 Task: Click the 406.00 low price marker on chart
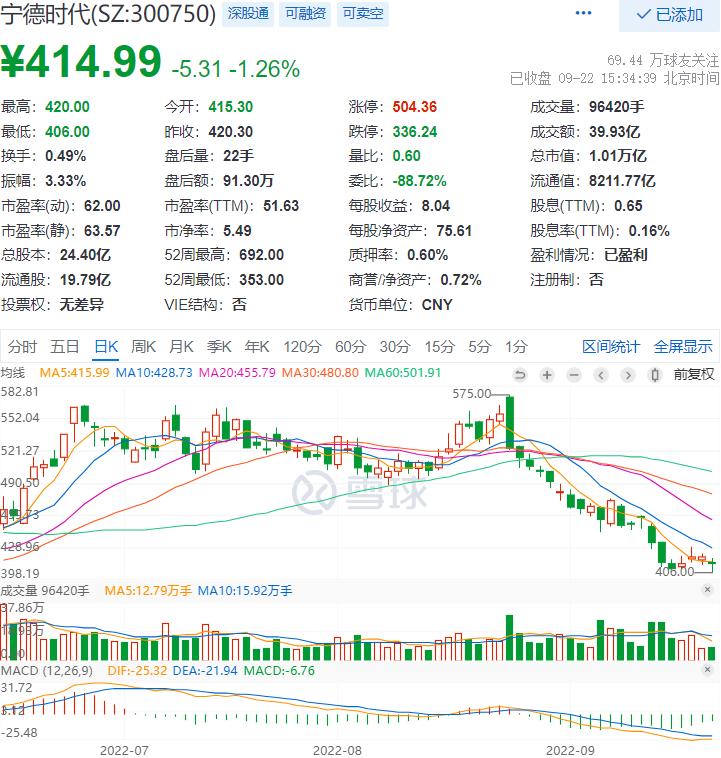675,572
